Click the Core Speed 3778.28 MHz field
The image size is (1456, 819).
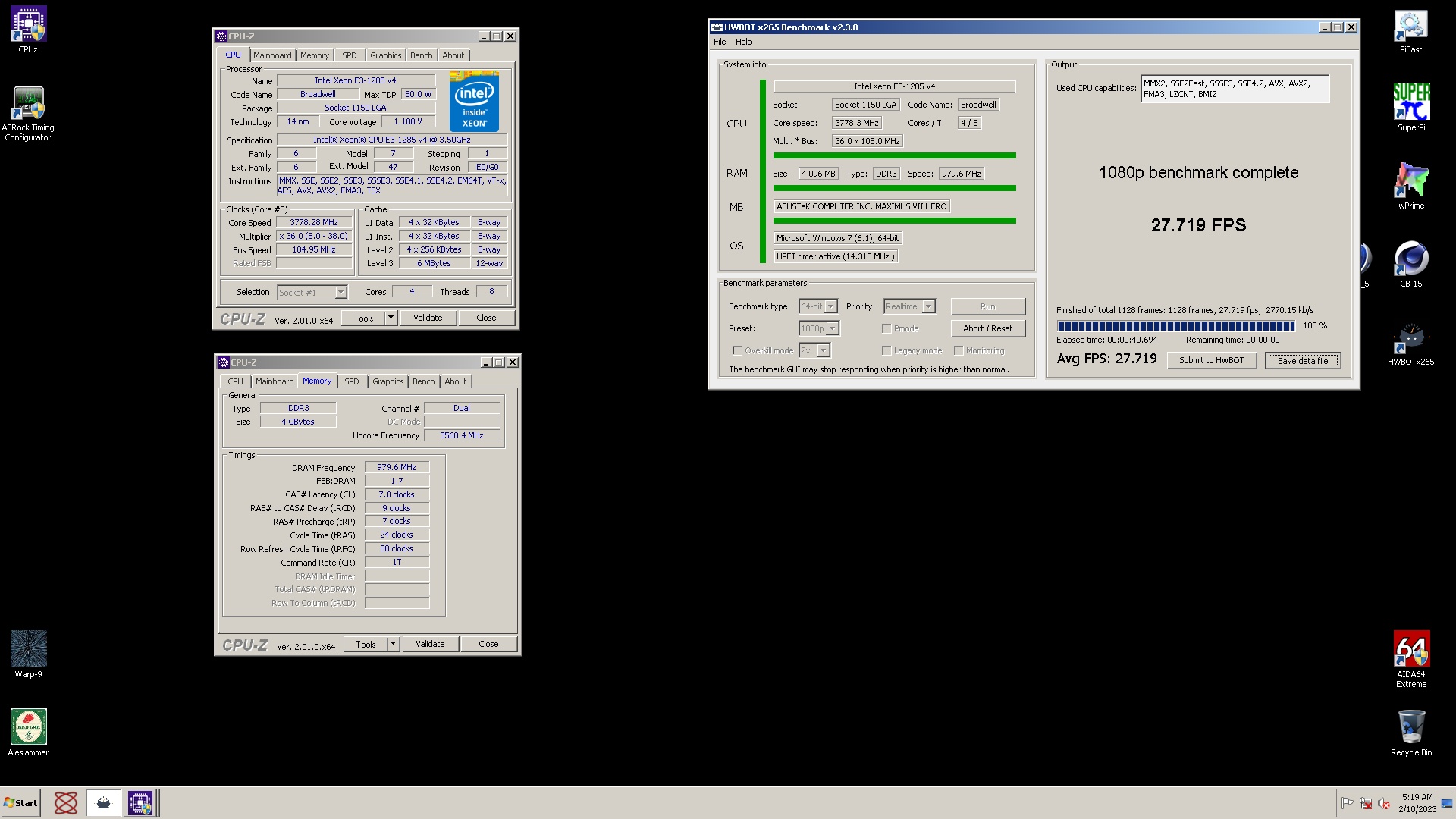pos(314,222)
